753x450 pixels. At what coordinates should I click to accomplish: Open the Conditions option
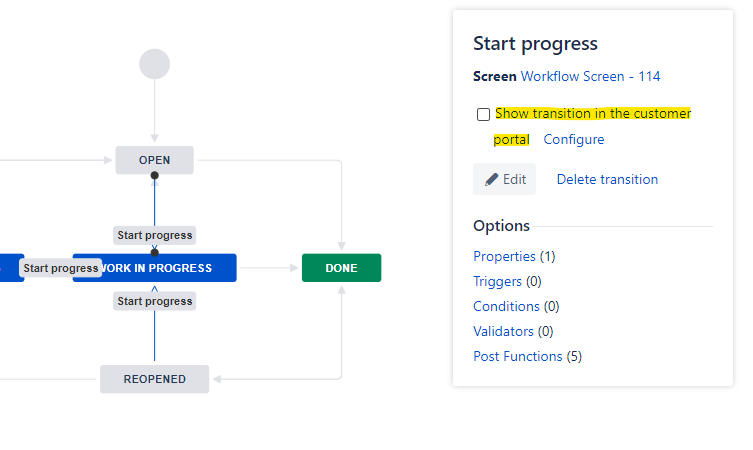click(506, 306)
